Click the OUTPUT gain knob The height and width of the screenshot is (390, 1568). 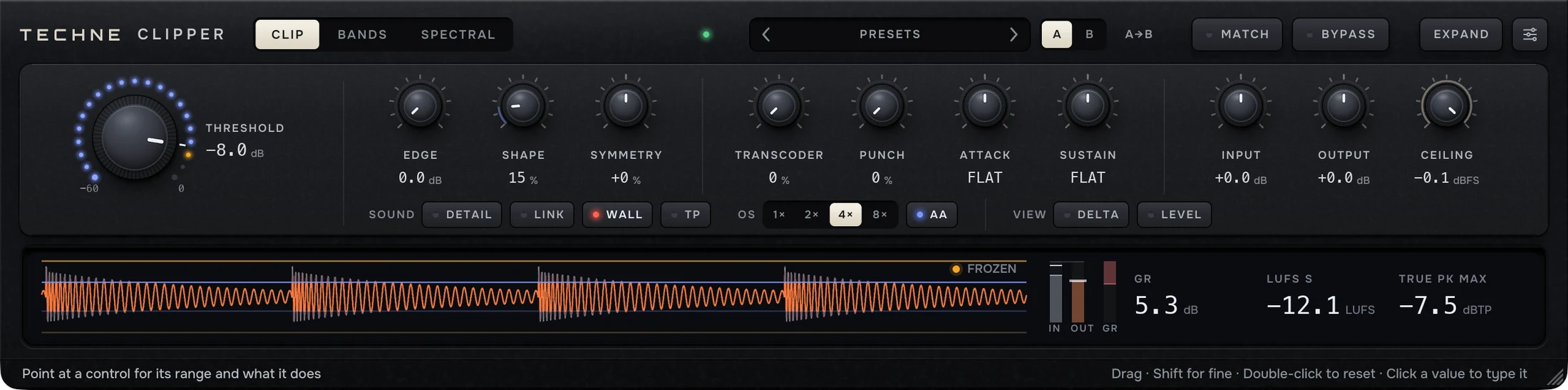coord(1343,106)
